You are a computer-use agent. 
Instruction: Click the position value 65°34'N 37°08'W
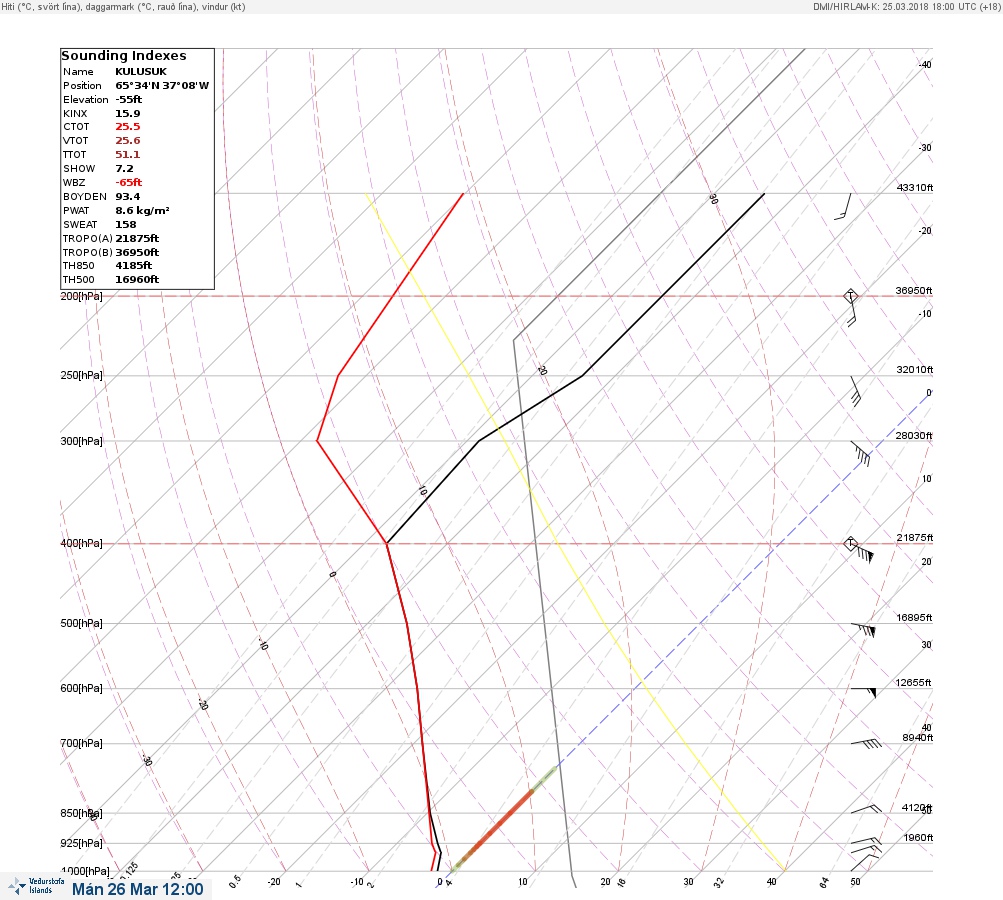tap(162, 86)
